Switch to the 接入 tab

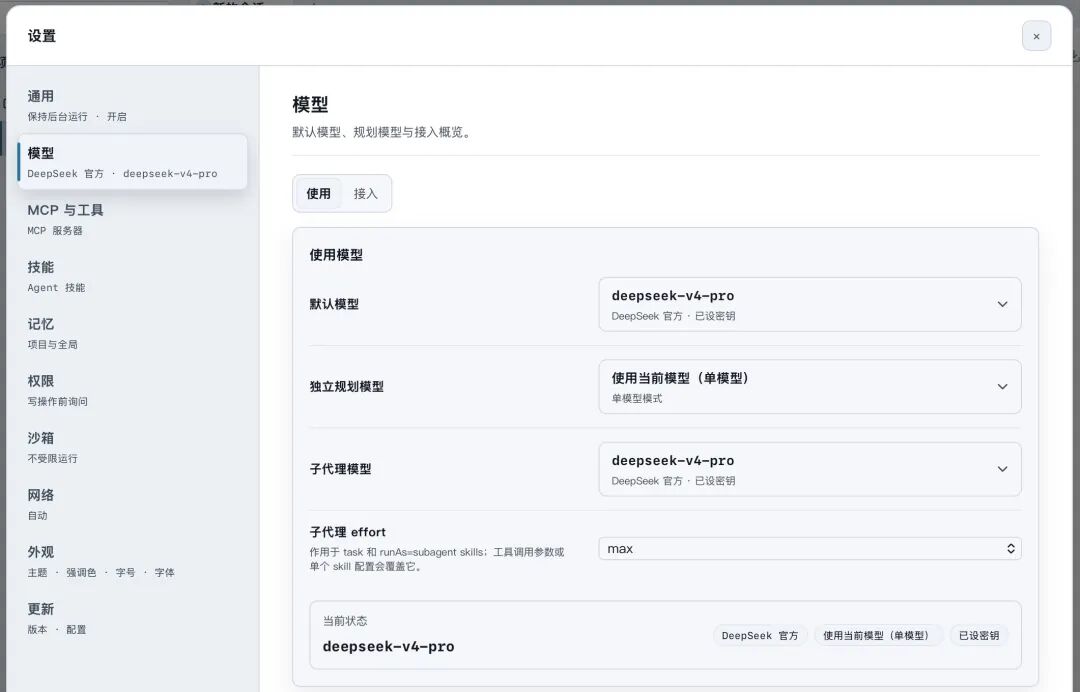(366, 193)
